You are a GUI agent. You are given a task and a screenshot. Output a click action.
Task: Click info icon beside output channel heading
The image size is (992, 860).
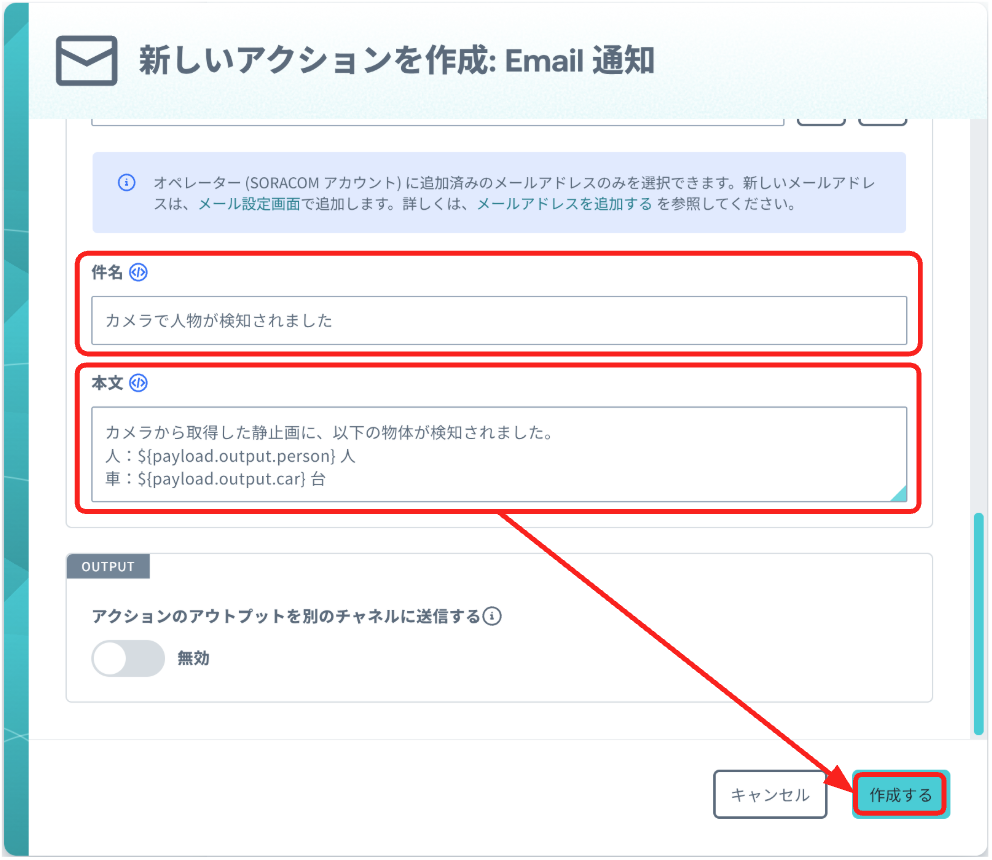coord(492,616)
